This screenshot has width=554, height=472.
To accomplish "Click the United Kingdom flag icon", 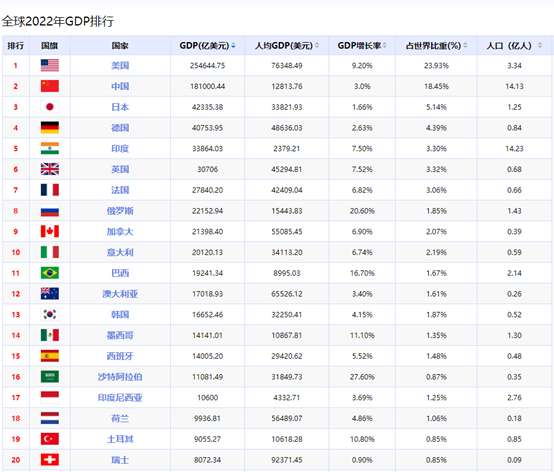I will pos(50,169).
